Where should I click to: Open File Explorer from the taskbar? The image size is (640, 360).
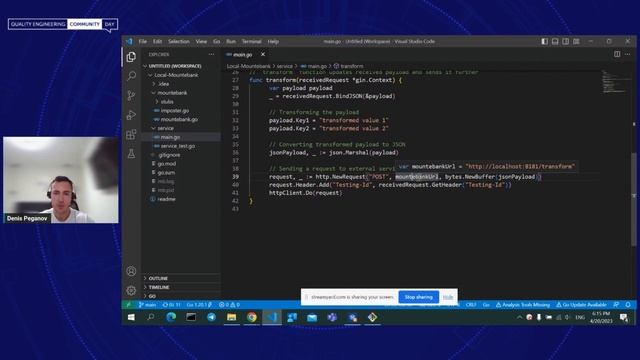tap(231, 317)
